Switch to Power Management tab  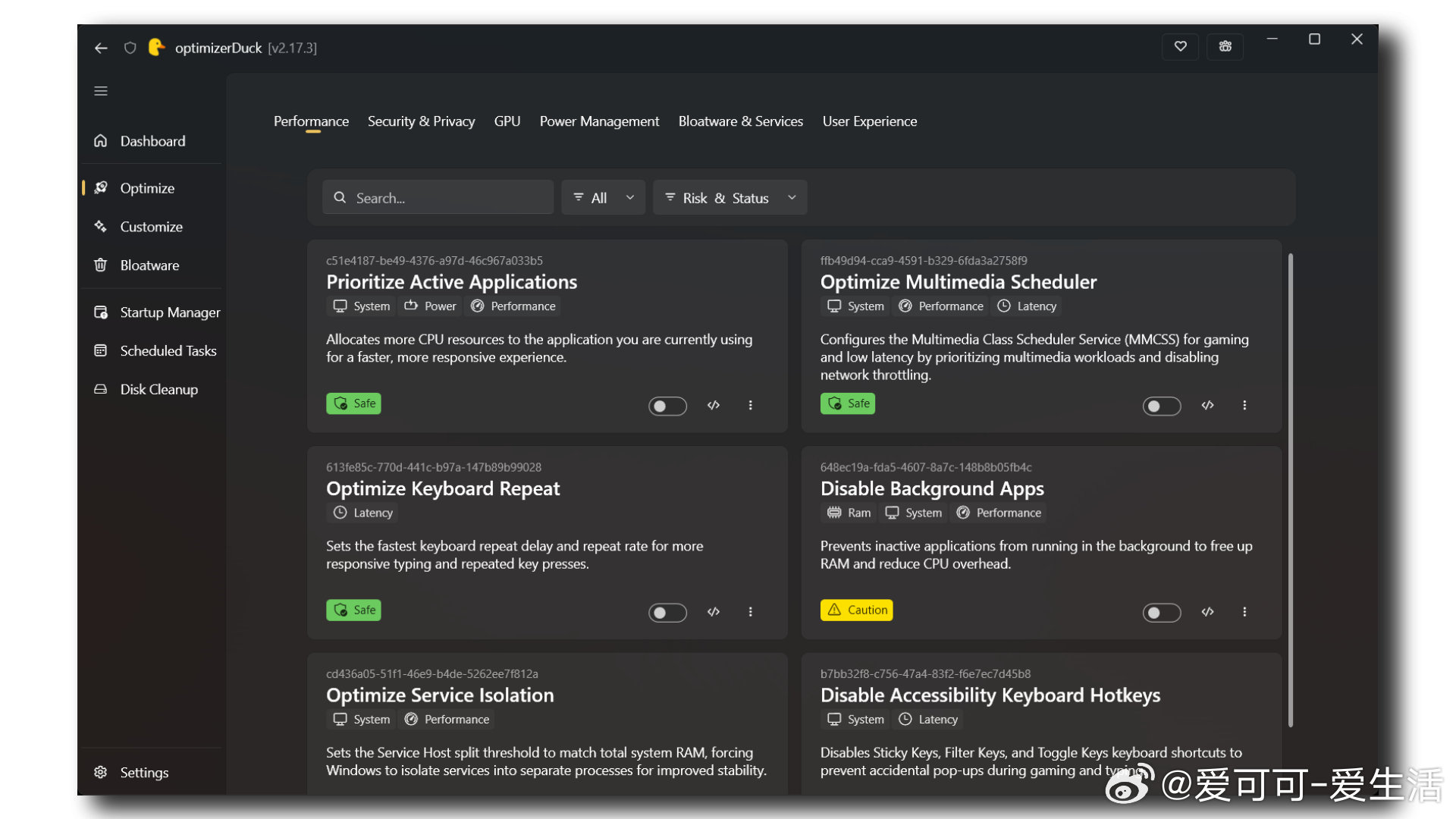coord(599,121)
